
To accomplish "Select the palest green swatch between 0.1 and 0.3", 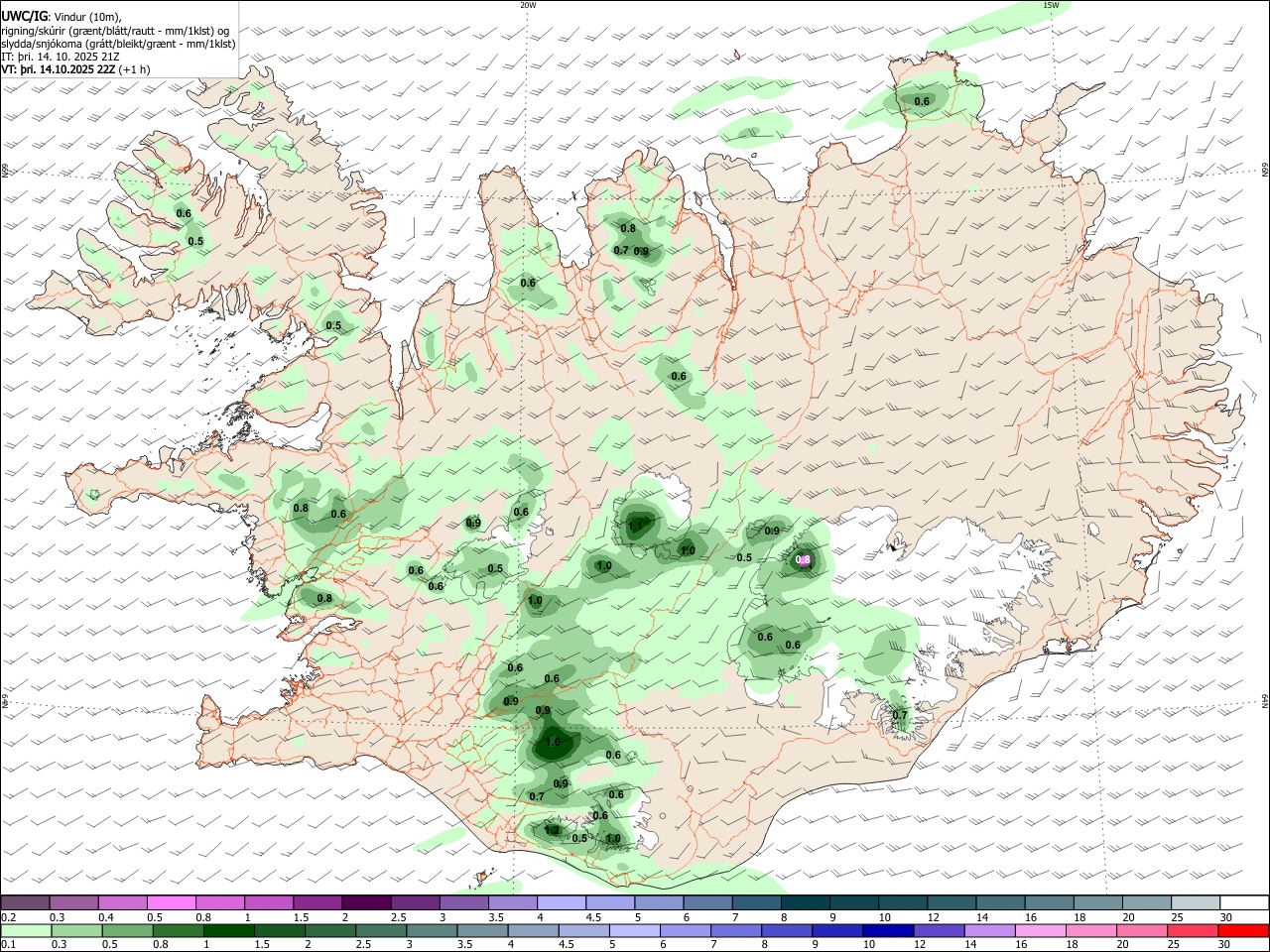I will coord(26,931).
